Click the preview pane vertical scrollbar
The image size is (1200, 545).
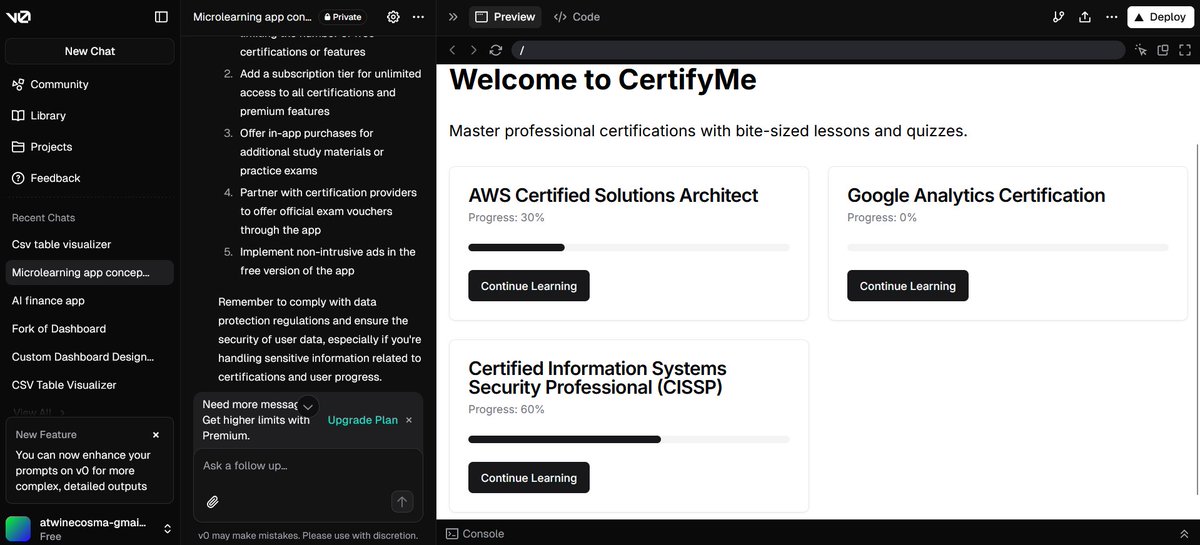pyautogui.click(x=1197, y=318)
